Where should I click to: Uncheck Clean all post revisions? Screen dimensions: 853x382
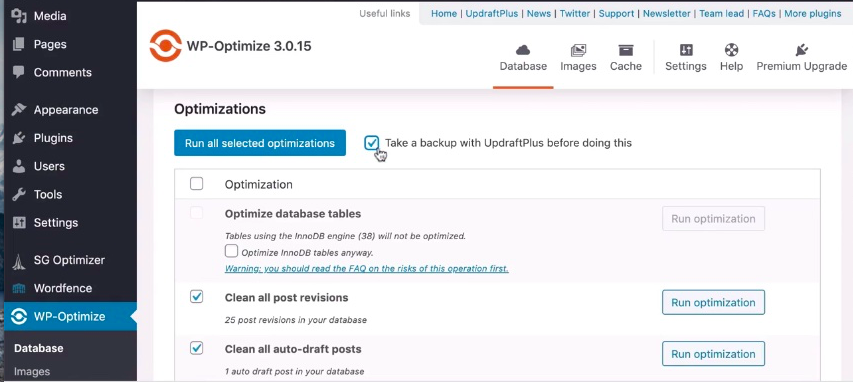196,297
